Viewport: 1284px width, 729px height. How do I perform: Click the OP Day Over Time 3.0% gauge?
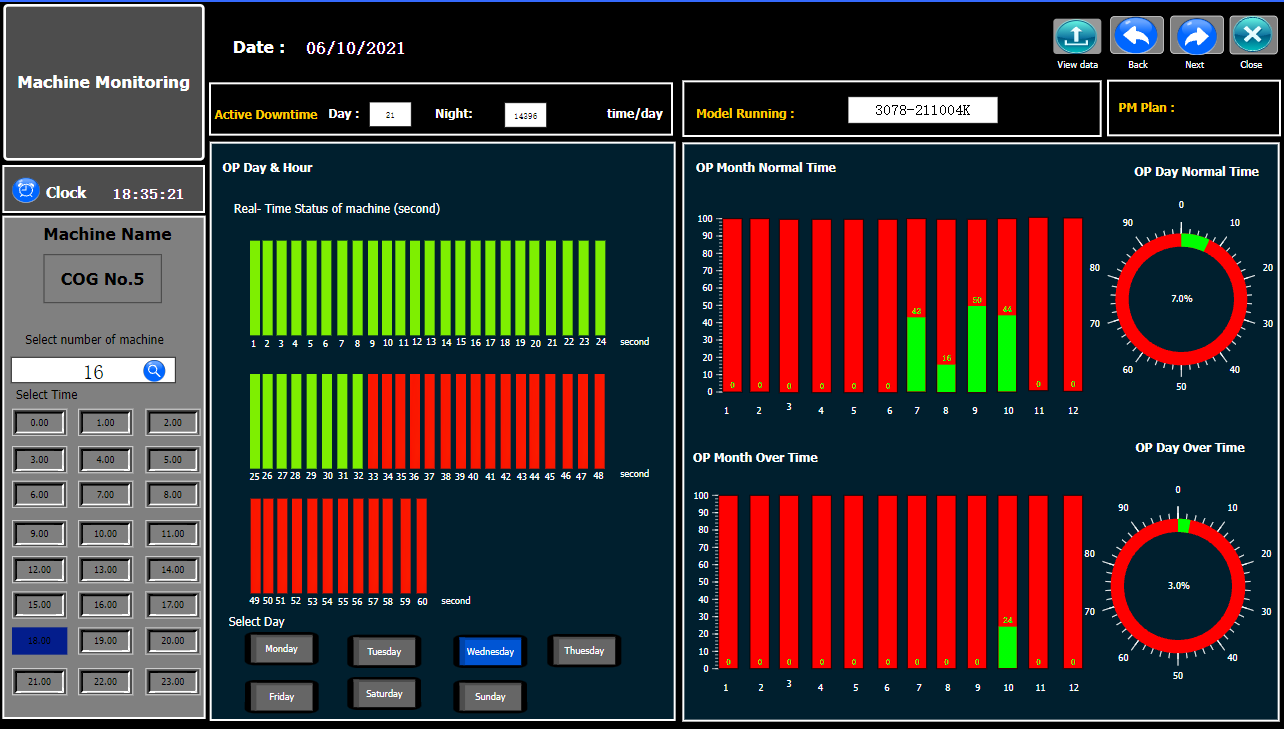1179,585
